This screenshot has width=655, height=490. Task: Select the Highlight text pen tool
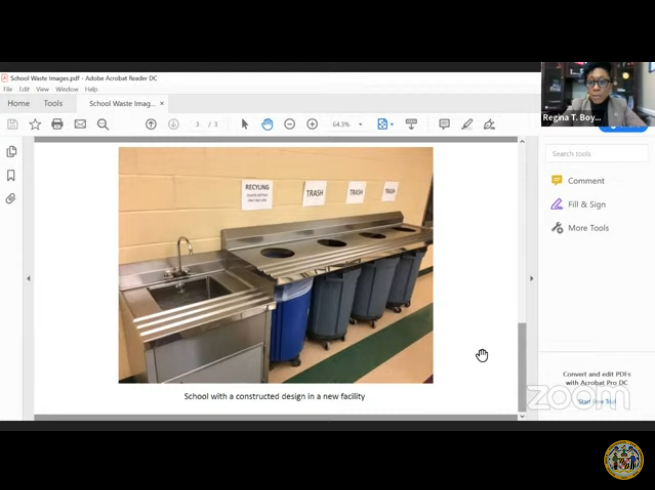[467, 124]
